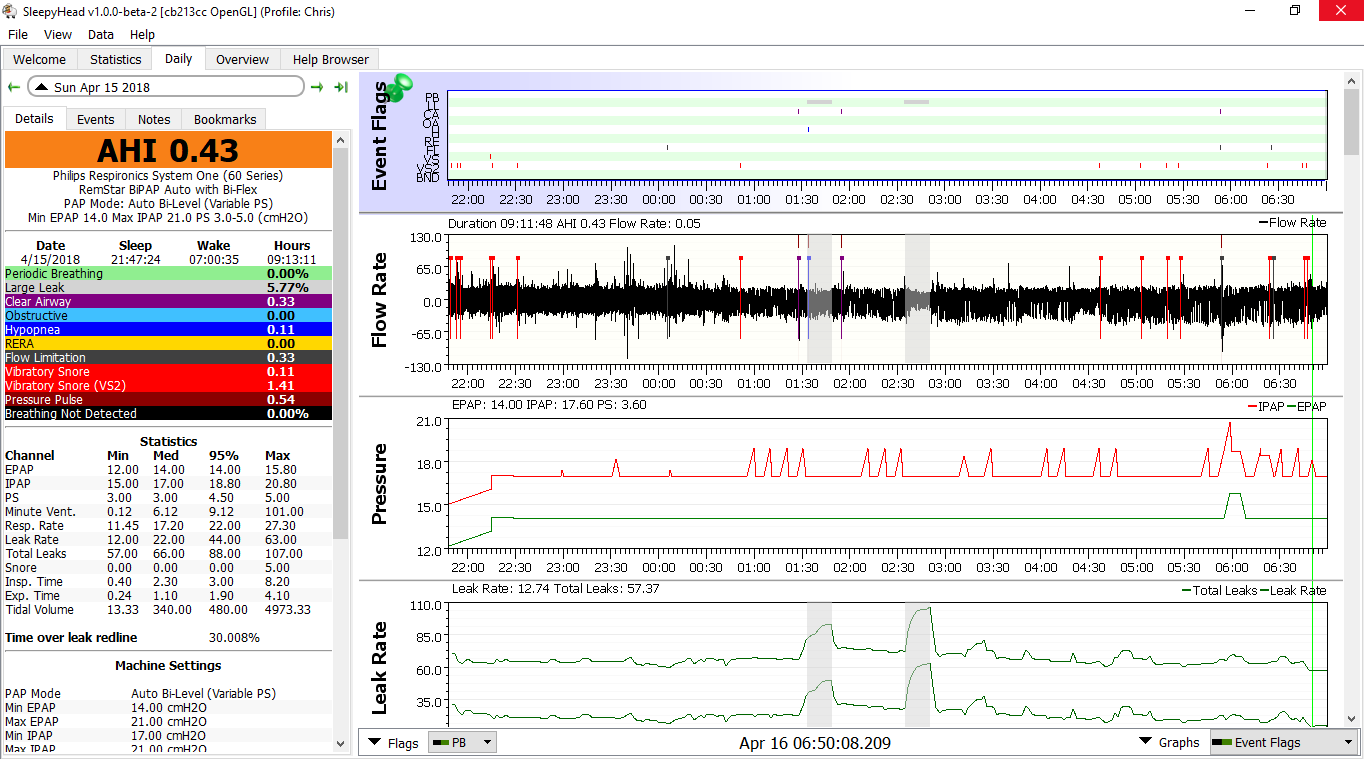This screenshot has width=1364, height=759.
Task: Click the Vibratory Snore 0.11 row
Action: tap(168, 371)
